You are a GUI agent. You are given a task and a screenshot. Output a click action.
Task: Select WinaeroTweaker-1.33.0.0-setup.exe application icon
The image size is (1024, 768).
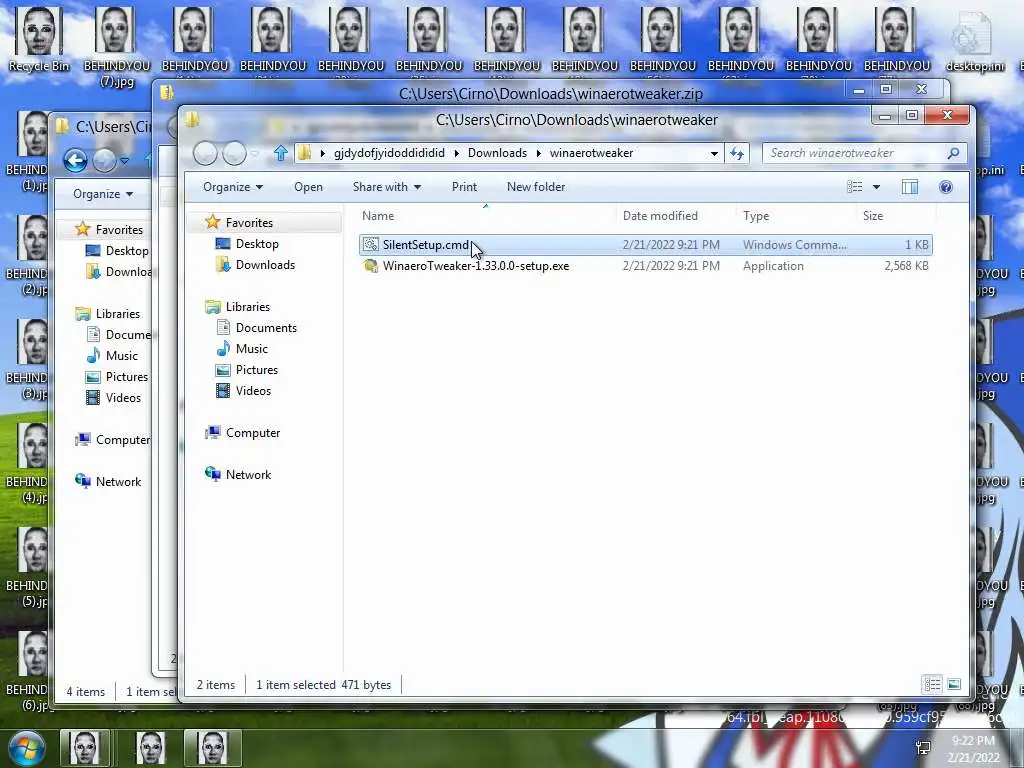tap(370, 266)
